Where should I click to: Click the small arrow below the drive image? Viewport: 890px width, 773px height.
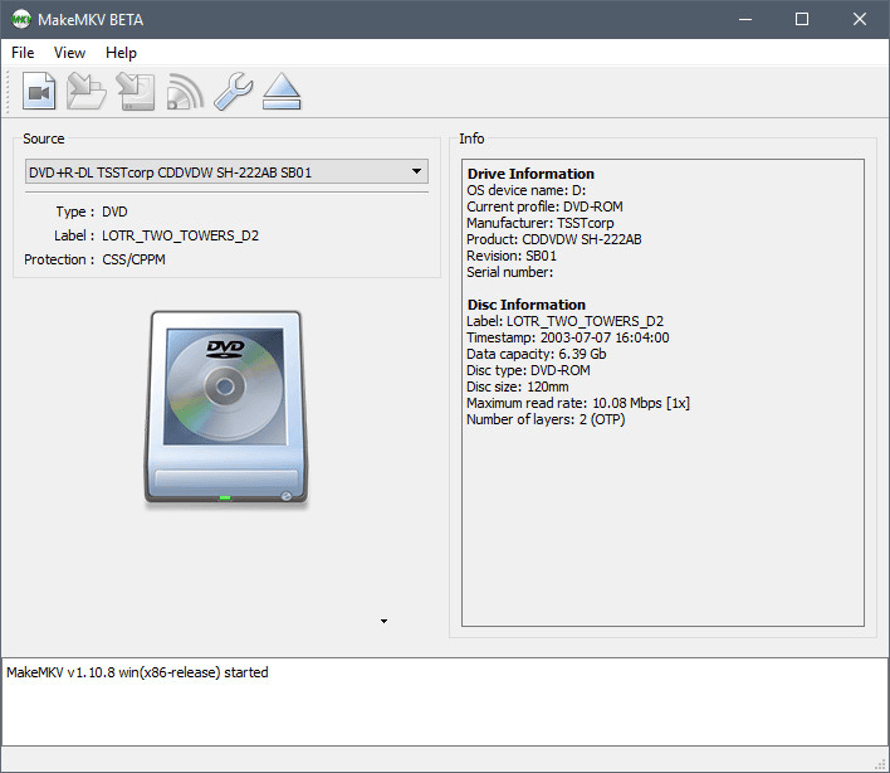[383, 622]
